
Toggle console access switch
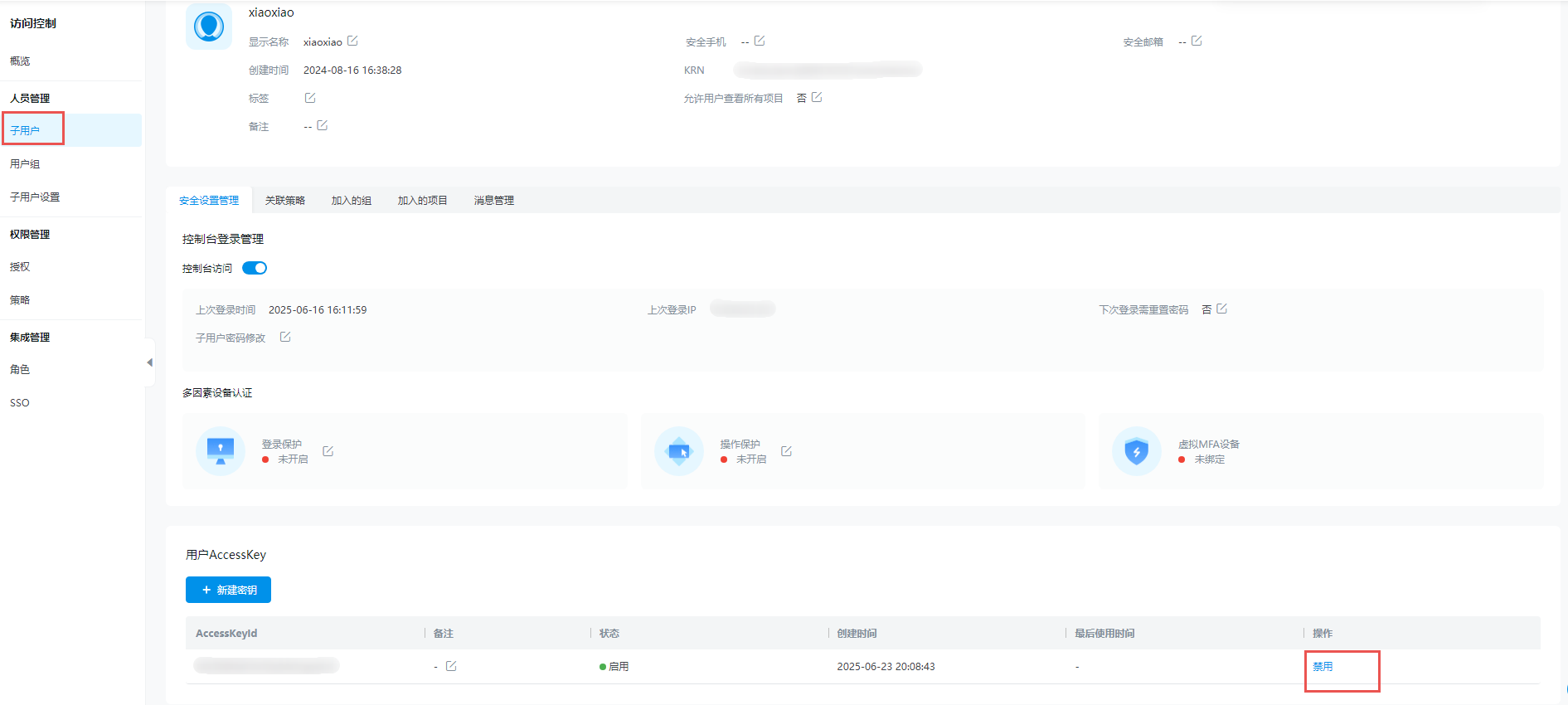(255, 268)
